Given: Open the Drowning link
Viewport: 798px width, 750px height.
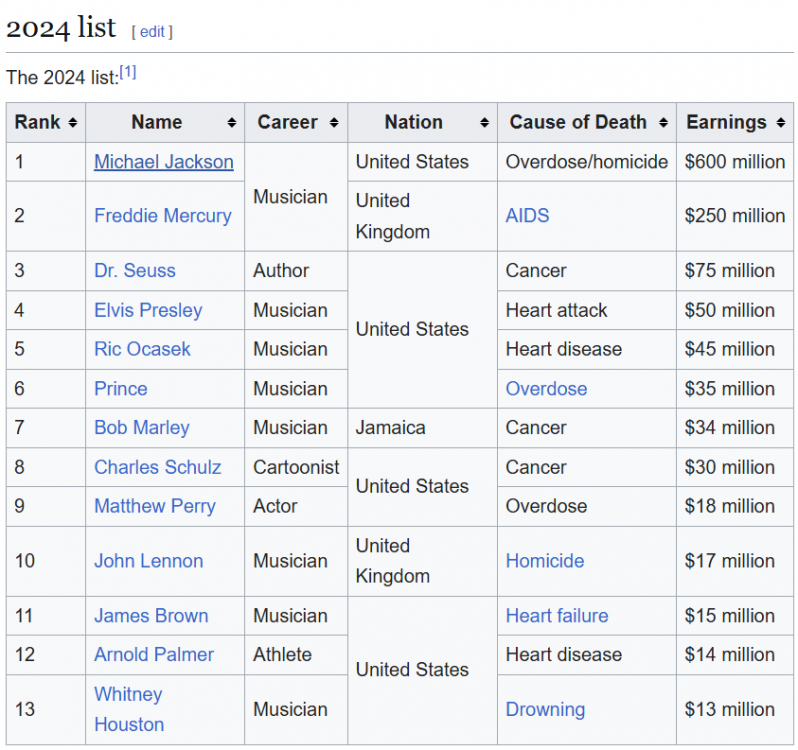Looking at the screenshot, I should pos(545,710).
